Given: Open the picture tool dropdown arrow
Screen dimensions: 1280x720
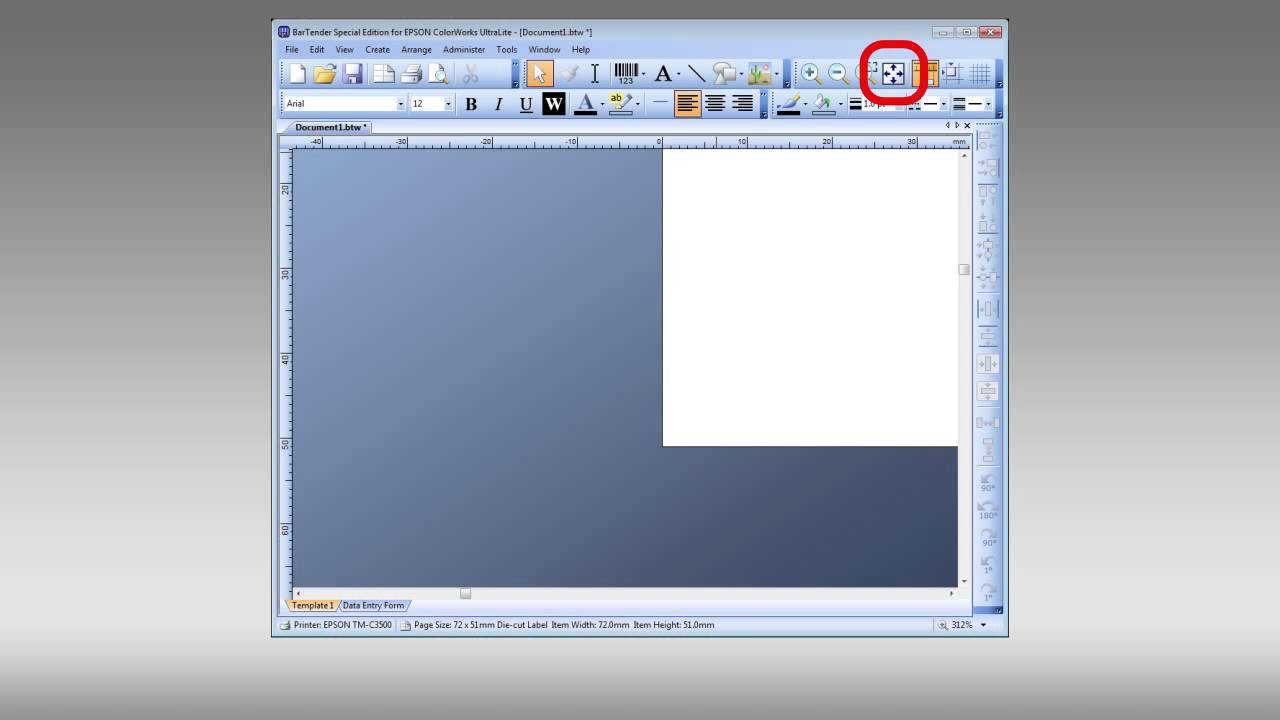Looking at the screenshot, I should [777, 74].
